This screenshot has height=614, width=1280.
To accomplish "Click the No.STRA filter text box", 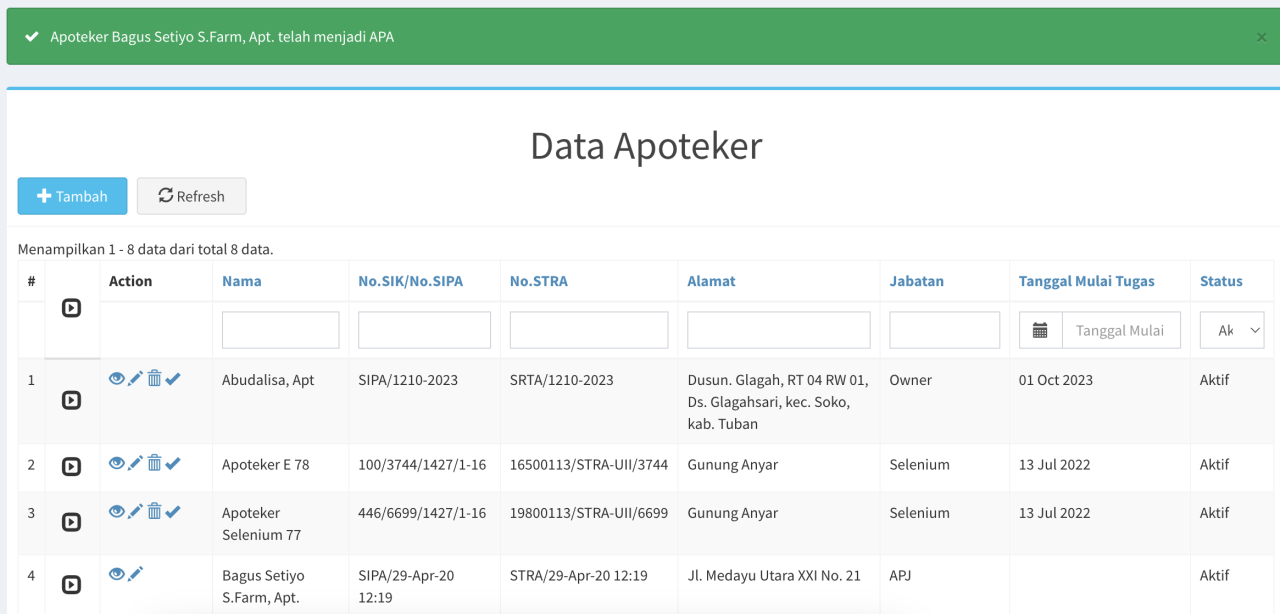I will tap(588, 330).
